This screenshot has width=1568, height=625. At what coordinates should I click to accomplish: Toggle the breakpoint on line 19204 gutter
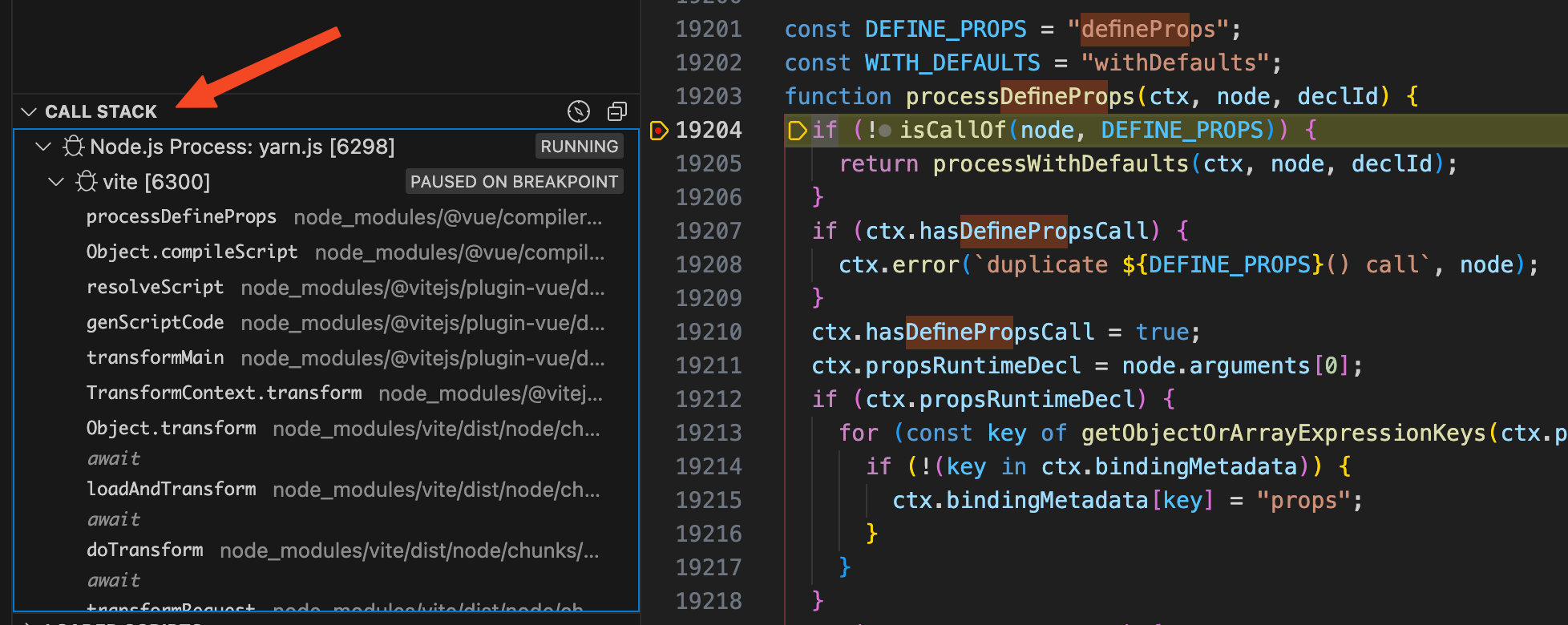[658, 130]
